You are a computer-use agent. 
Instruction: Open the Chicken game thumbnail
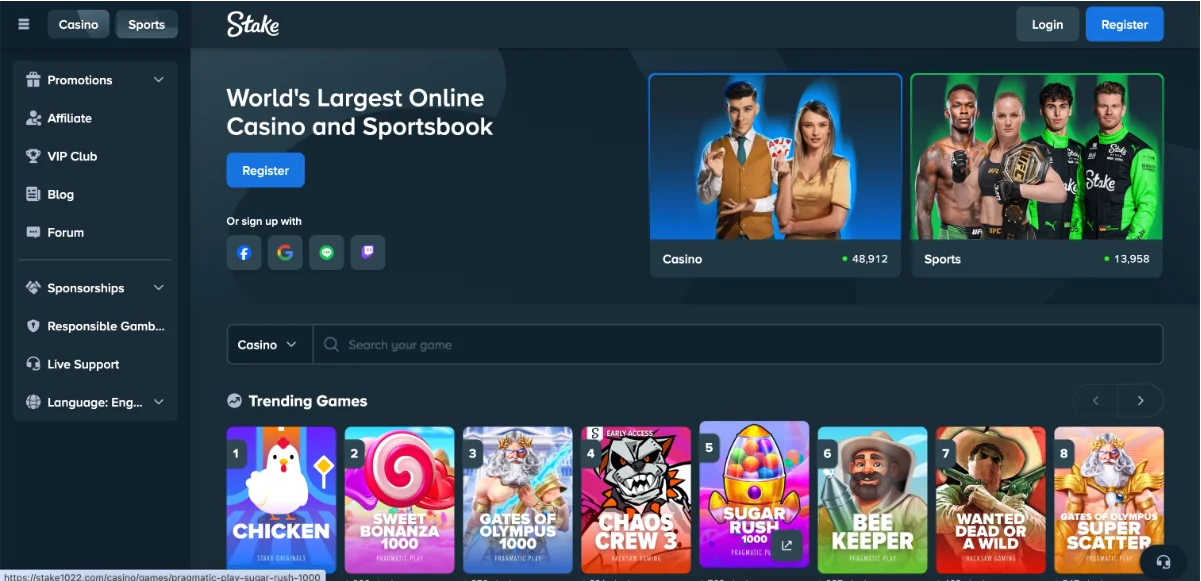click(281, 498)
